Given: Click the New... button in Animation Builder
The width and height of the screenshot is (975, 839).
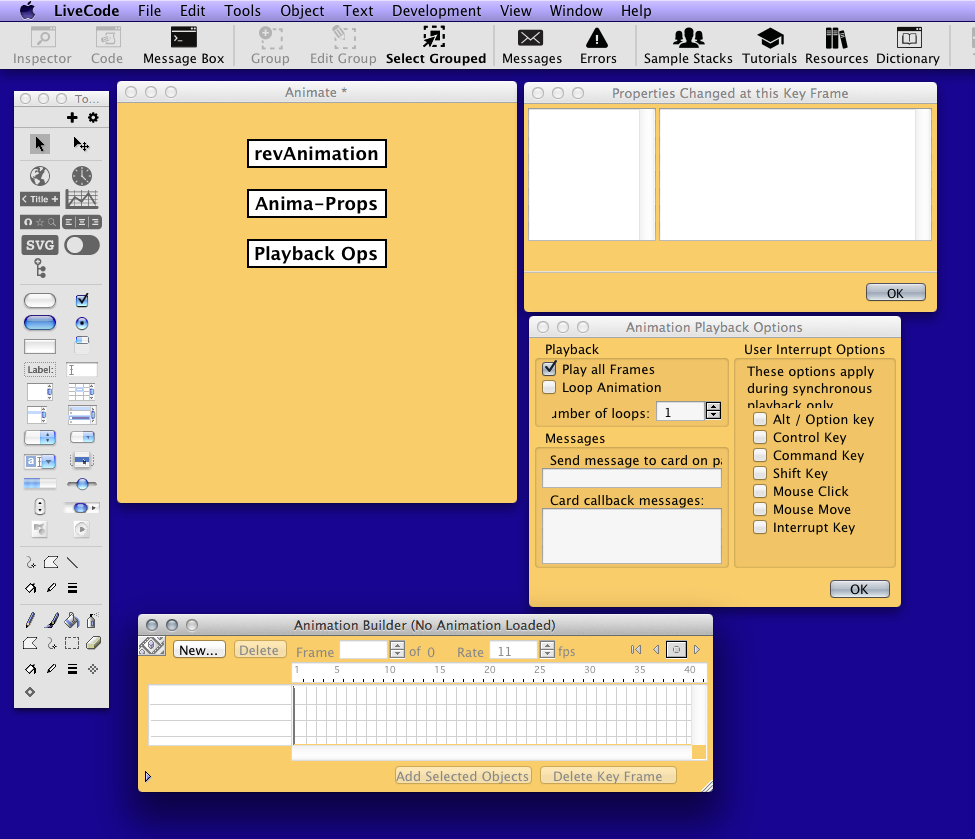Looking at the screenshot, I should (x=199, y=650).
